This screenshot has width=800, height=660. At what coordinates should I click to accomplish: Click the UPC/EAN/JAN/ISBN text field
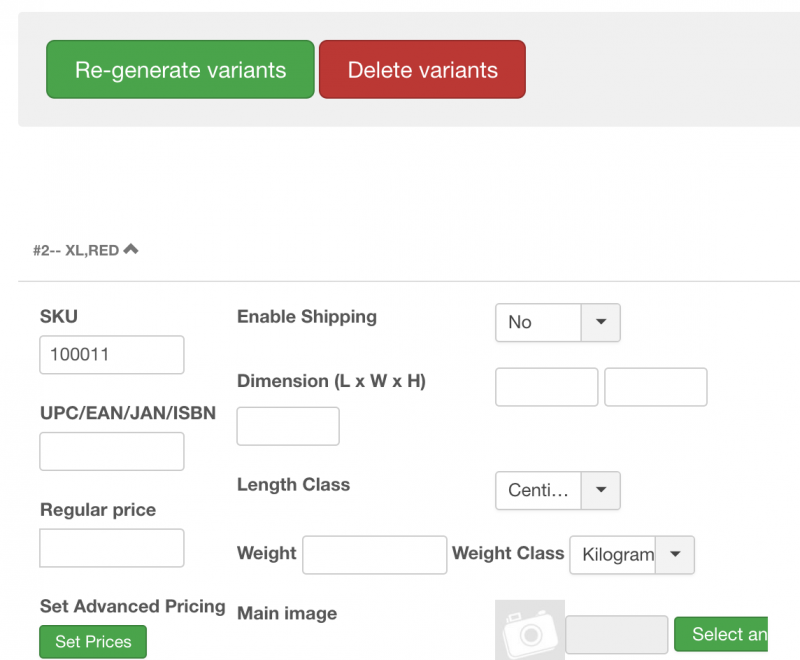pyautogui.click(x=112, y=451)
